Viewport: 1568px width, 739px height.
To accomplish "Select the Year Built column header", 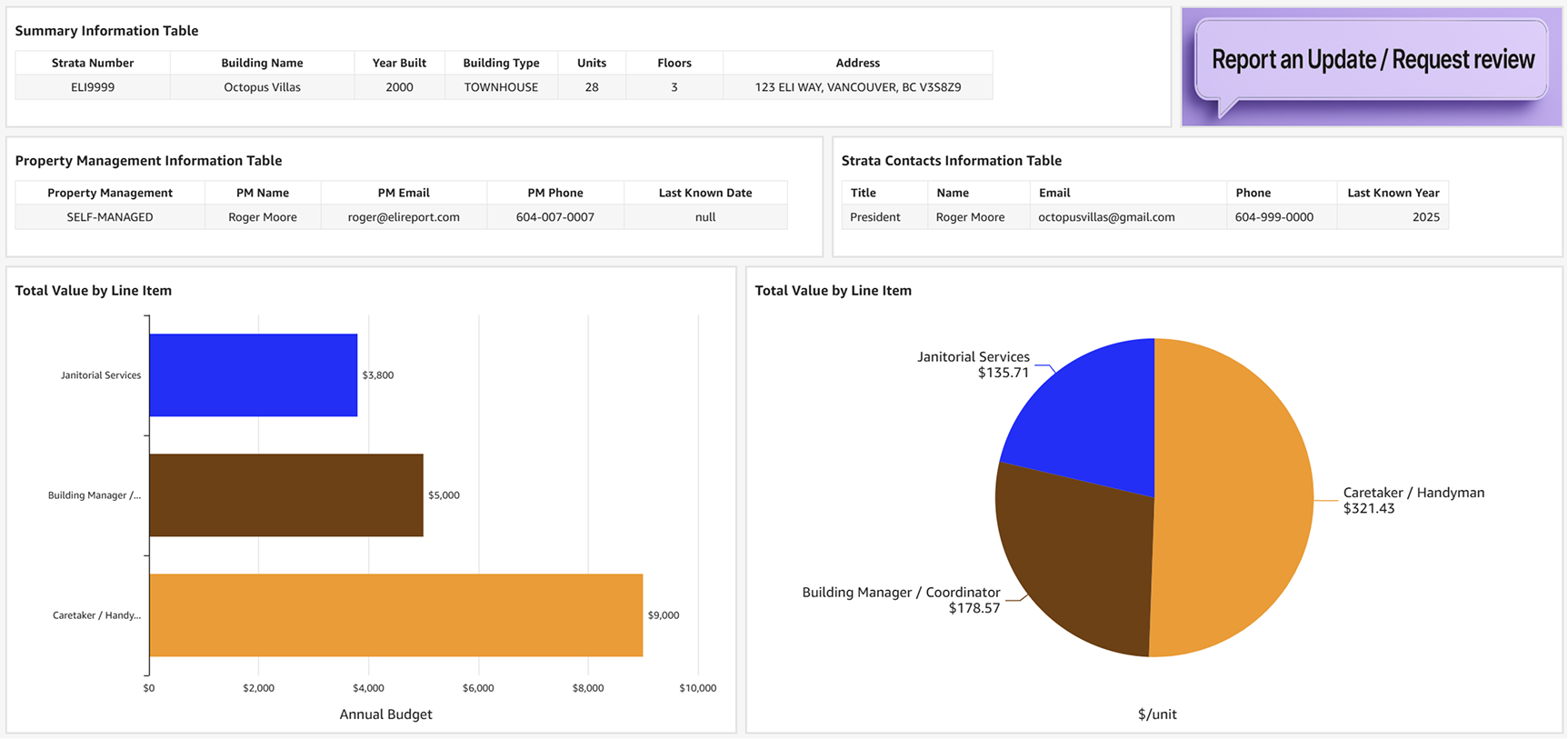I will pos(399,63).
